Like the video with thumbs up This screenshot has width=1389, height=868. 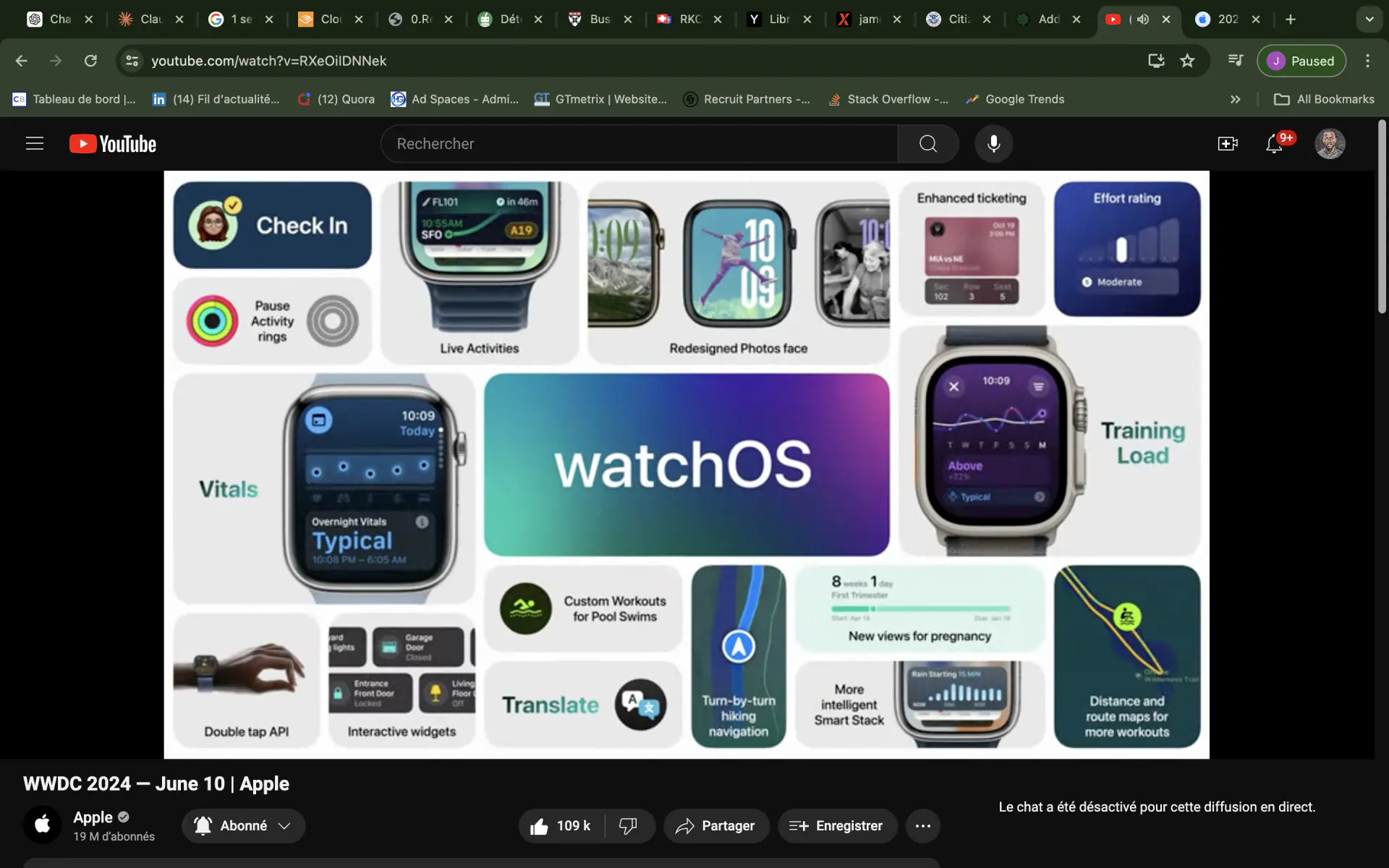(561, 826)
